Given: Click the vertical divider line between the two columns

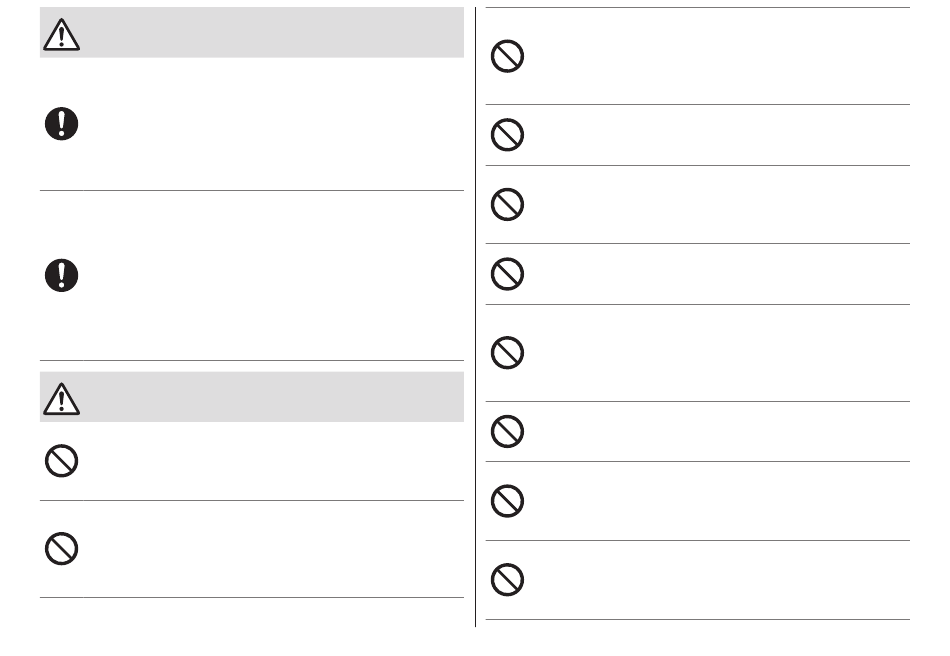Looking at the screenshot, I should tap(476, 317).
